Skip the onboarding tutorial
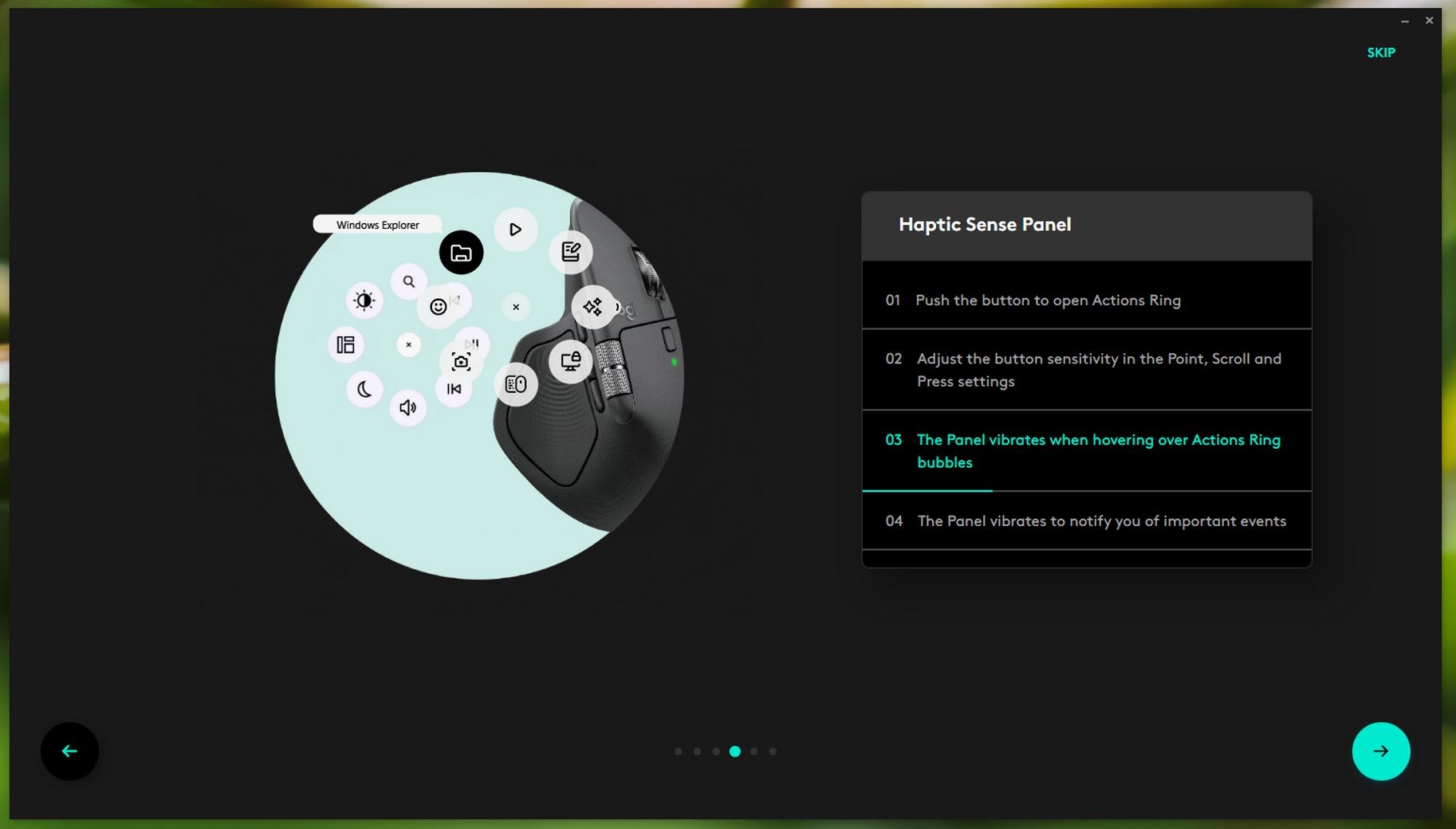 coord(1380,53)
